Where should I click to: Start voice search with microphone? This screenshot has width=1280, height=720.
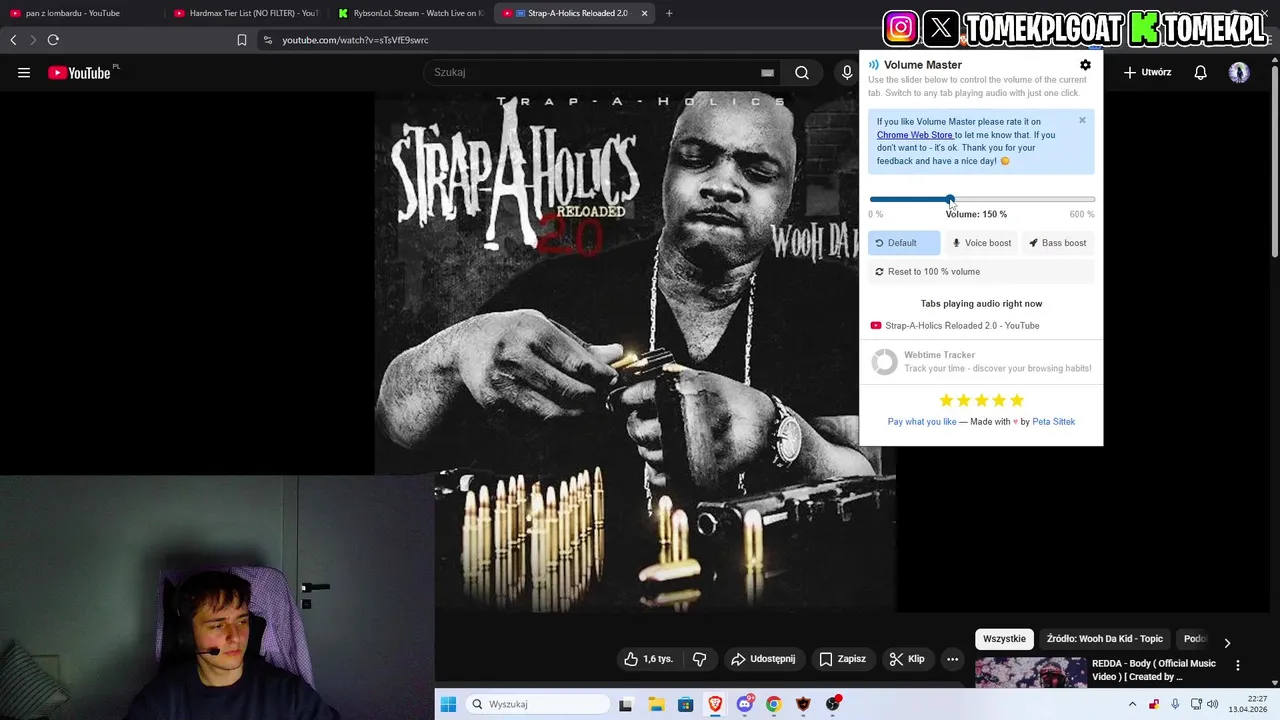pos(847,72)
